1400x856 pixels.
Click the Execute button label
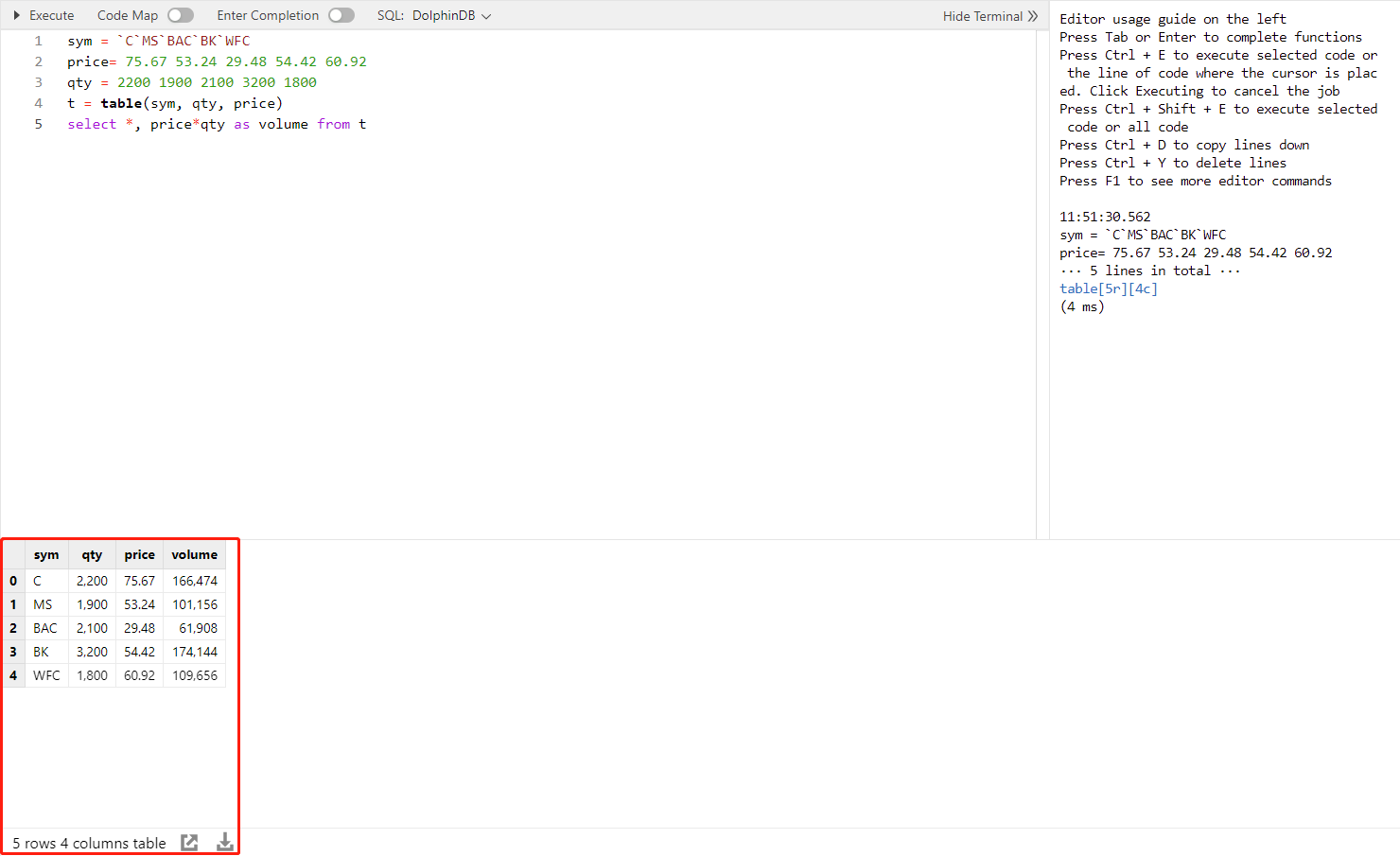[x=51, y=16]
